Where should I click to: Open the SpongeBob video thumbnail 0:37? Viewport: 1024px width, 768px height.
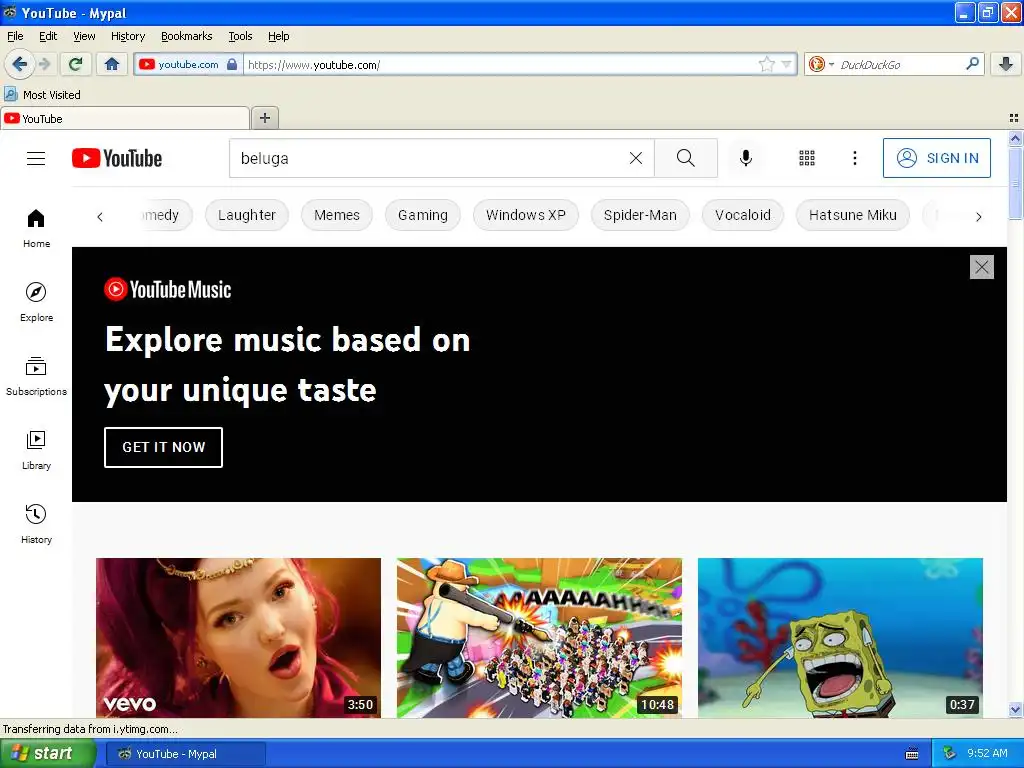pos(840,637)
